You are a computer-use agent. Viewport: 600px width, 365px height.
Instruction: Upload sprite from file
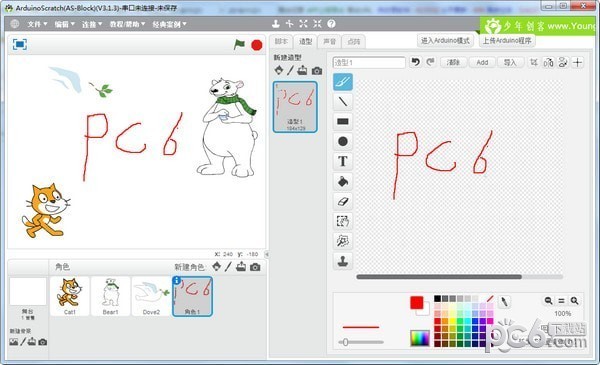click(241, 266)
